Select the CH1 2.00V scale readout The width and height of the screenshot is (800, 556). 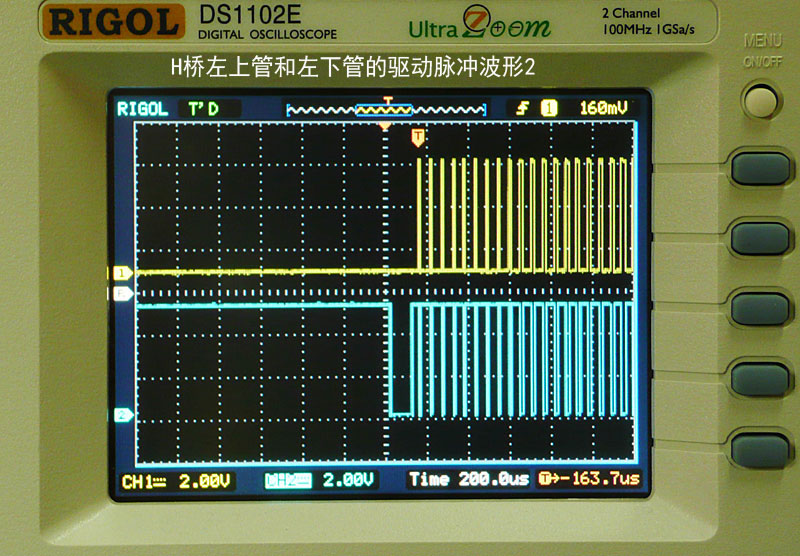point(176,481)
